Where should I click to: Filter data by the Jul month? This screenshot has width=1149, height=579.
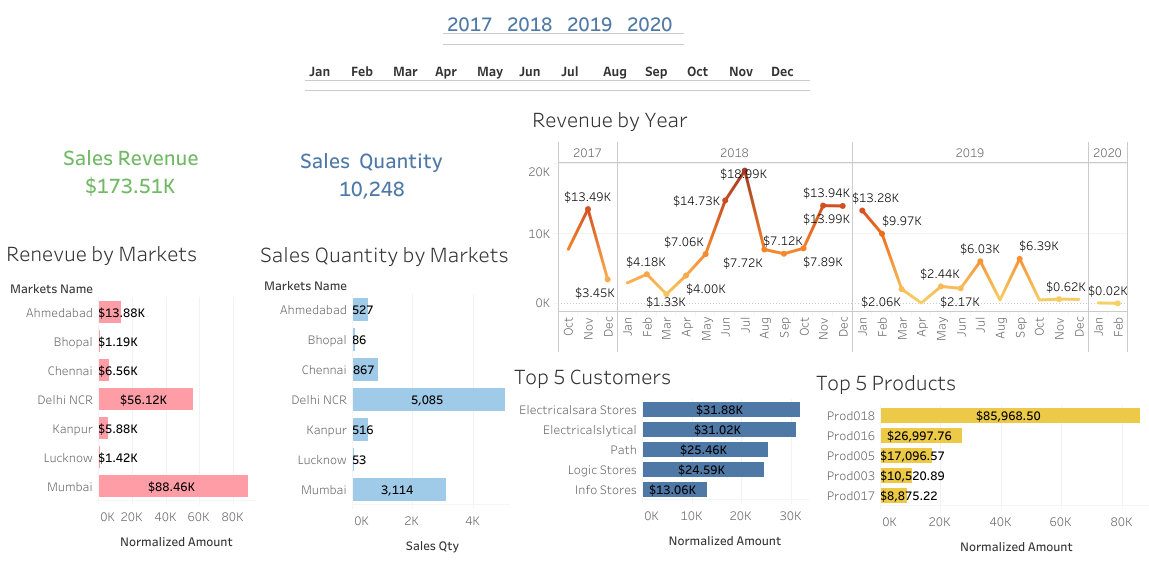(x=570, y=71)
